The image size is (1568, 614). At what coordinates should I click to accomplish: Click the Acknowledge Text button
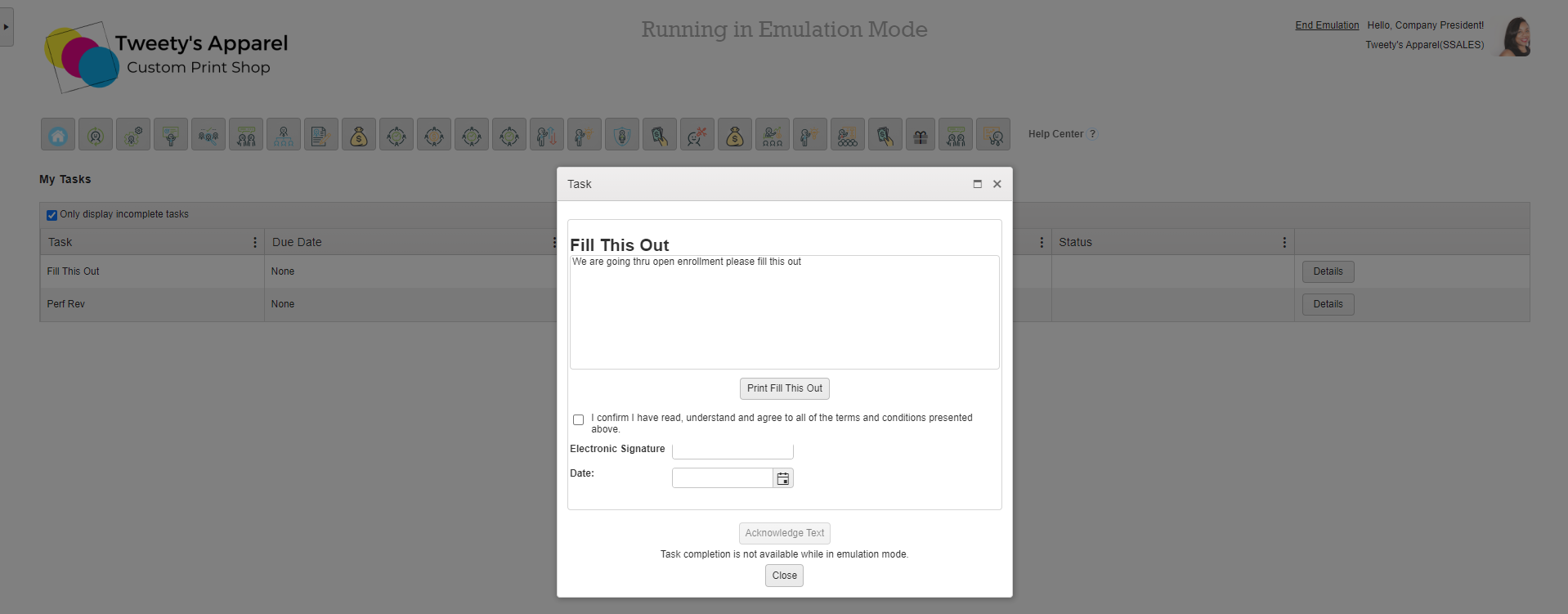(x=785, y=533)
